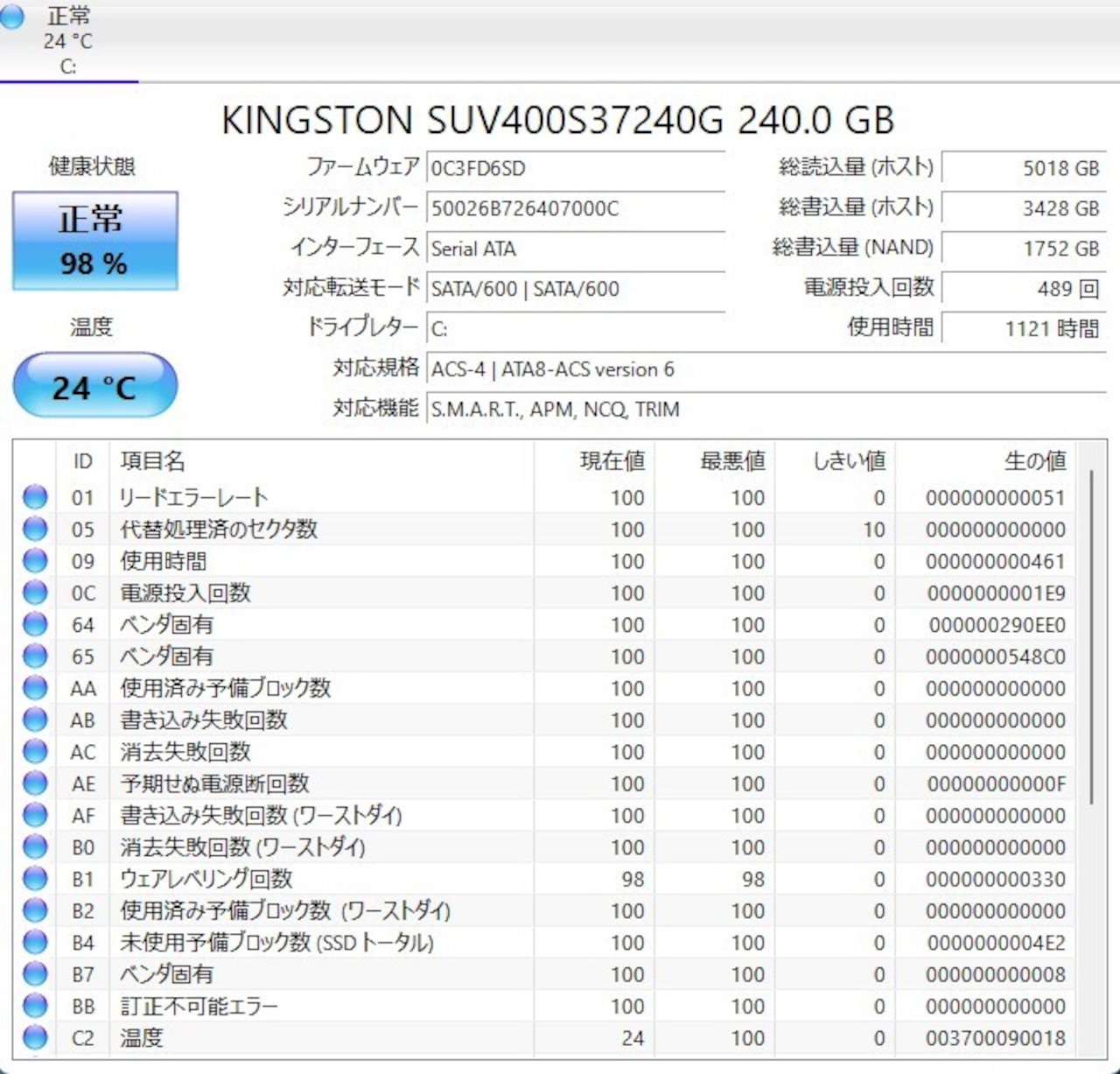Click the status icon for attribute B2
1120x1074 pixels.
pos(35,910)
